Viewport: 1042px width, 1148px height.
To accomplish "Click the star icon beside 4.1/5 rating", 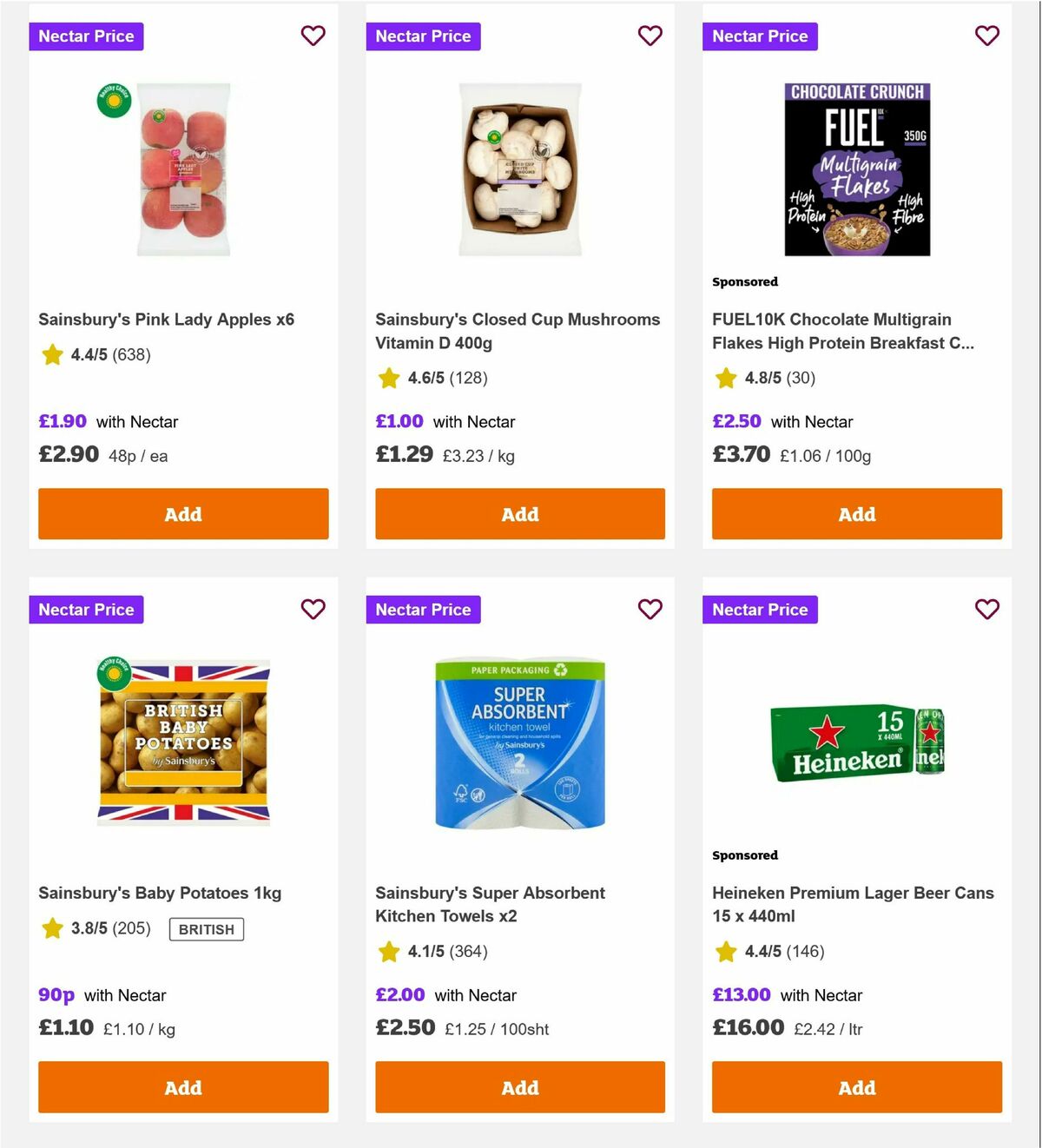I will coord(388,952).
